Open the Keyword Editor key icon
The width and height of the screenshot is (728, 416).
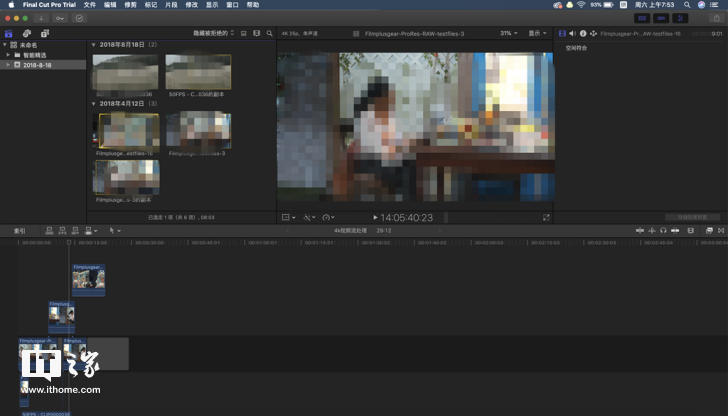coord(60,19)
